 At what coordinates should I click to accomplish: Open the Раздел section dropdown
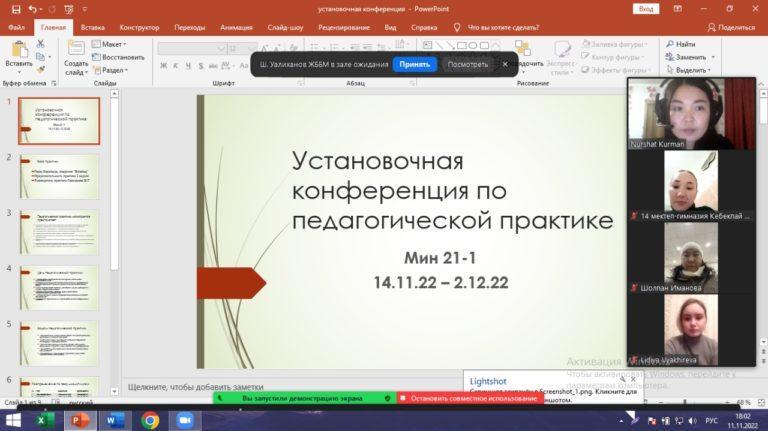click(x=111, y=70)
